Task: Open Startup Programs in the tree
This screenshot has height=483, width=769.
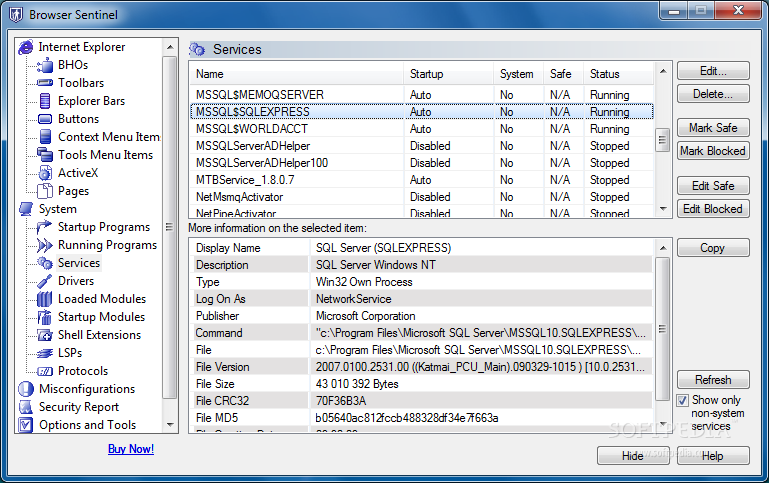Action: click(103, 227)
